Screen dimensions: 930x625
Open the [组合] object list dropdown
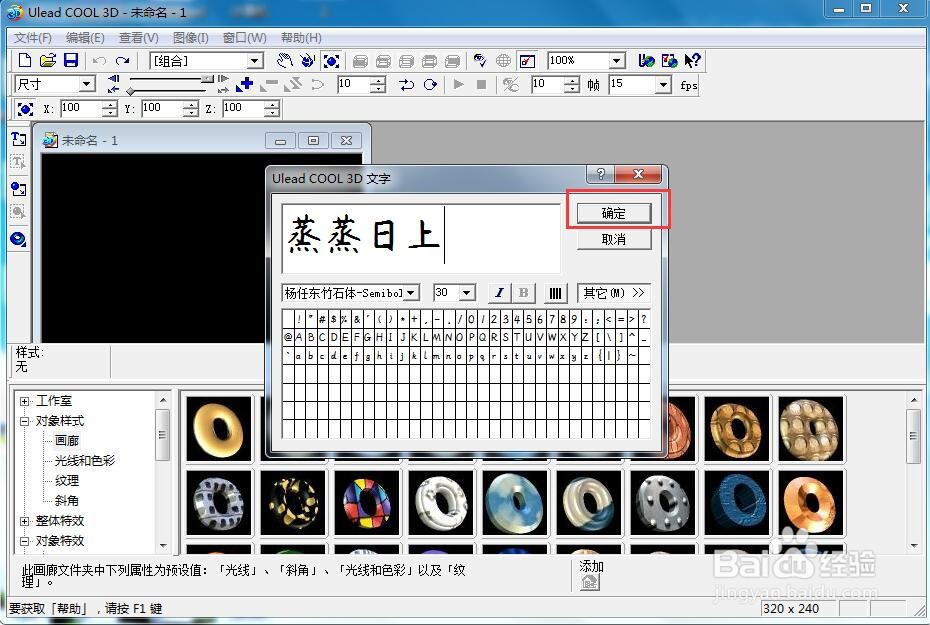click(256, 60)
